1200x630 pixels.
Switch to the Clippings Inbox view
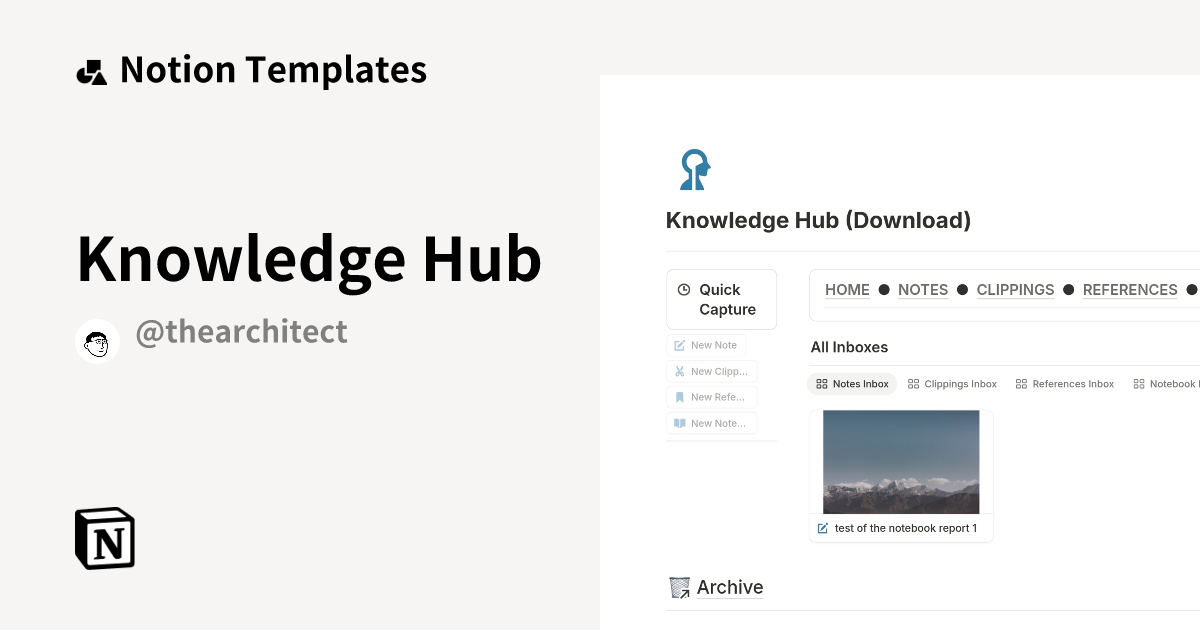952,383
